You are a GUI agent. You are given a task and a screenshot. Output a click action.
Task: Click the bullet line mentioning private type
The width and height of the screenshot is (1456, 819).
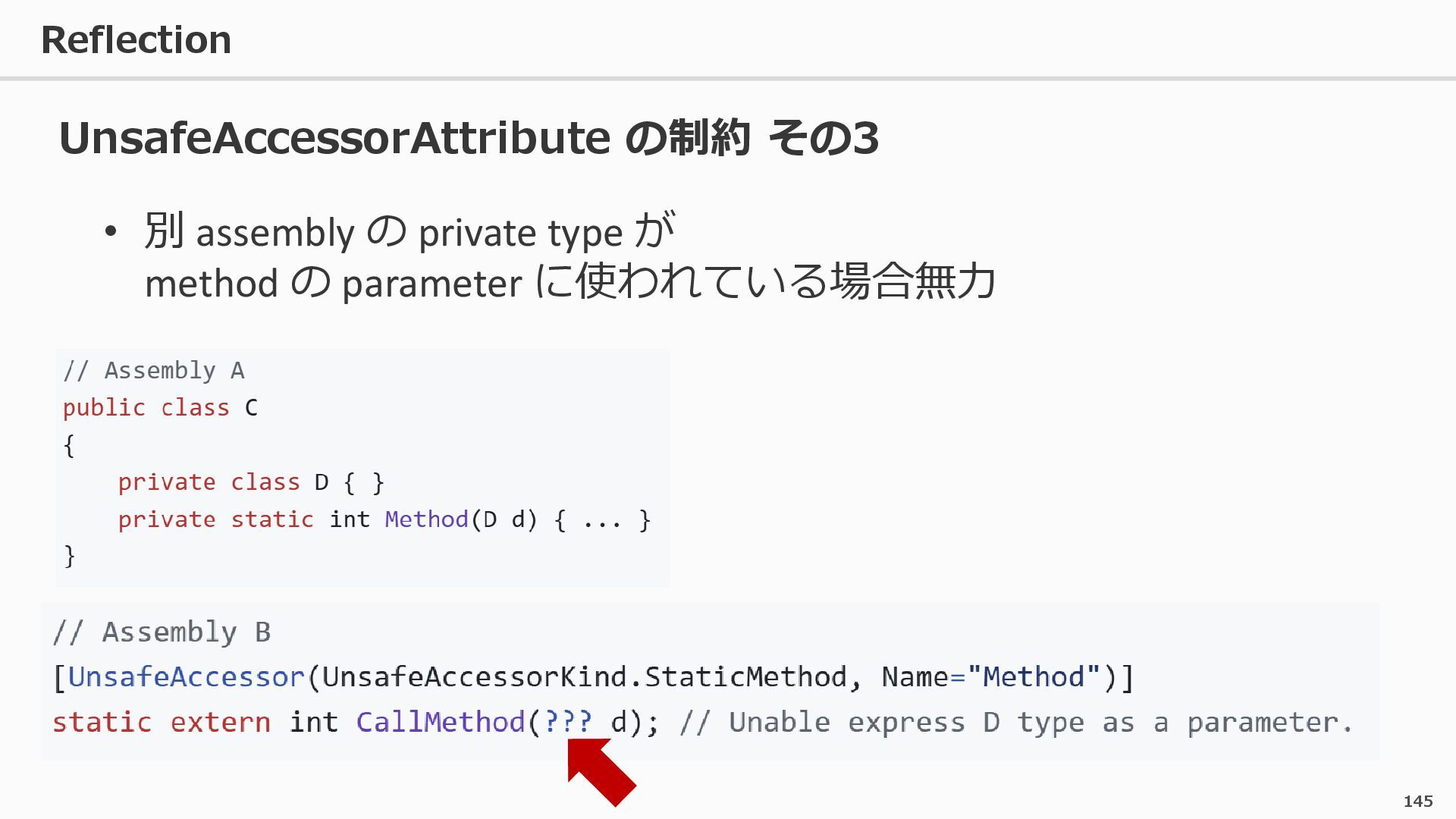(409, 232)
